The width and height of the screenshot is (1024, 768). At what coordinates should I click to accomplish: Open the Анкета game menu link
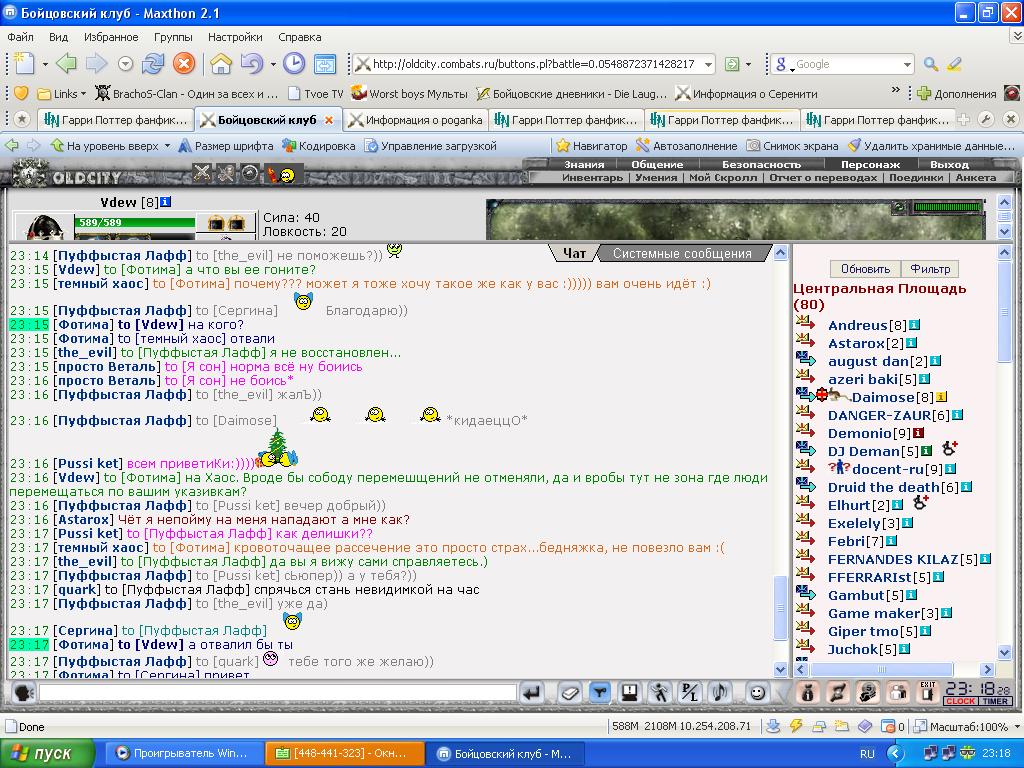click(976, 177)
